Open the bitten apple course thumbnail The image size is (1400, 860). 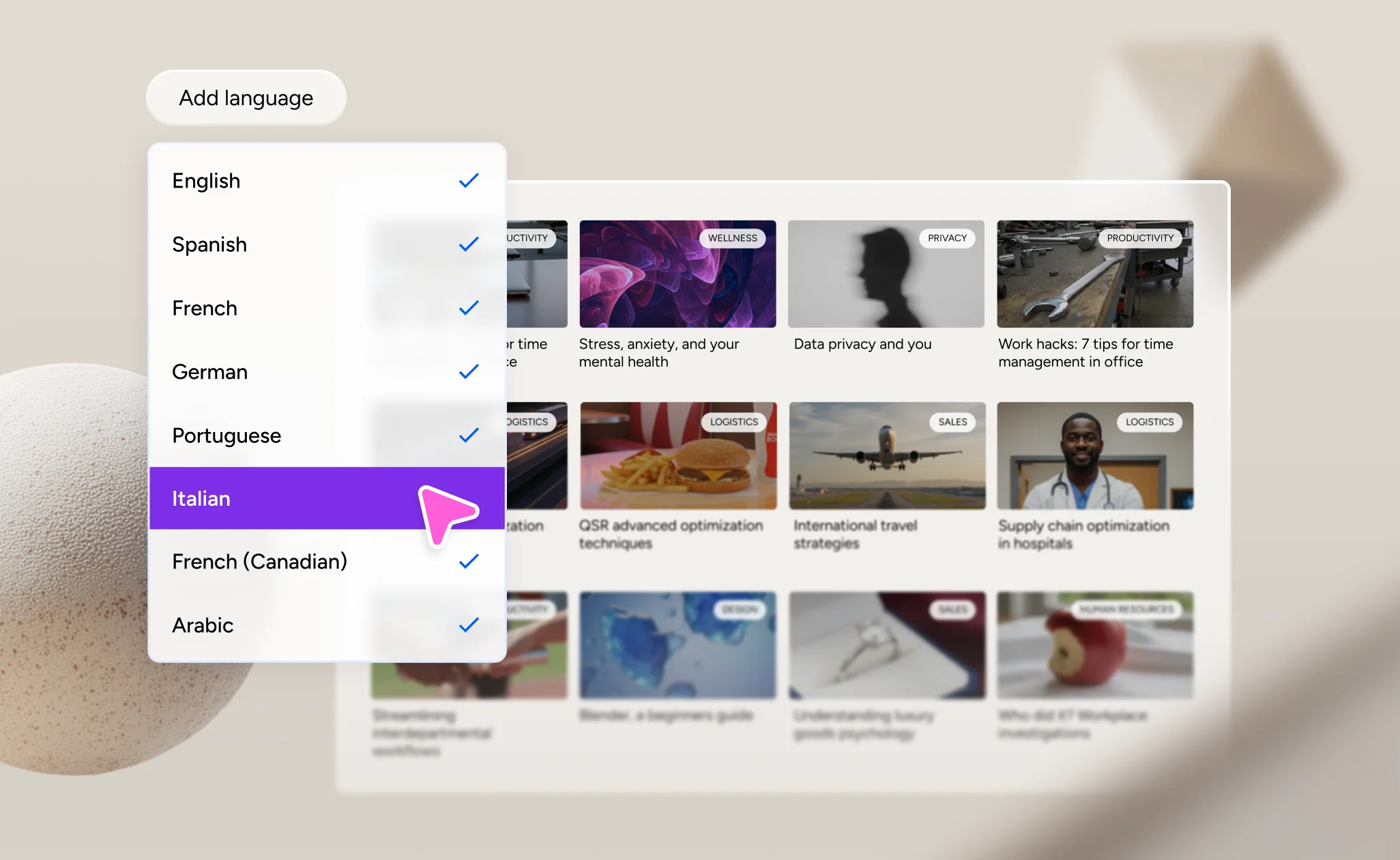[1095, 645]
